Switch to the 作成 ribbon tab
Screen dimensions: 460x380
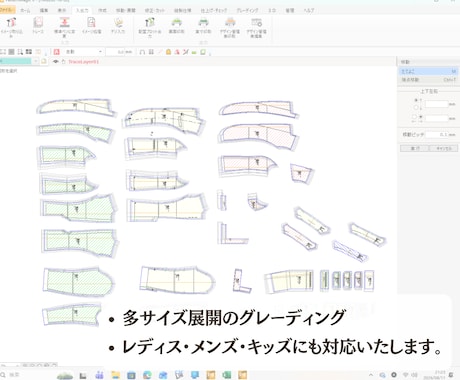(102, 10)
